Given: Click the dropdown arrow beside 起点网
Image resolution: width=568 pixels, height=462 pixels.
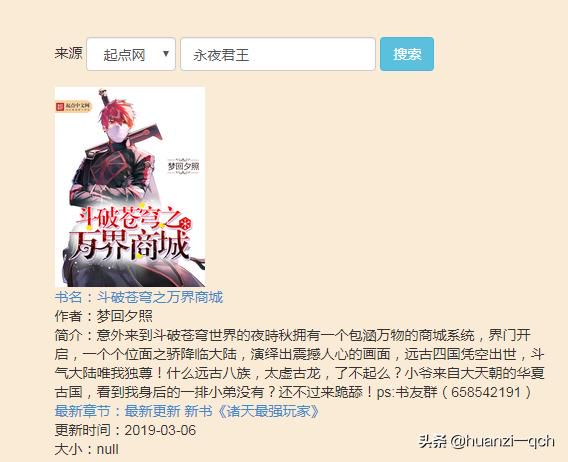Looking at the screenshot, I should [x=166, y=54].
